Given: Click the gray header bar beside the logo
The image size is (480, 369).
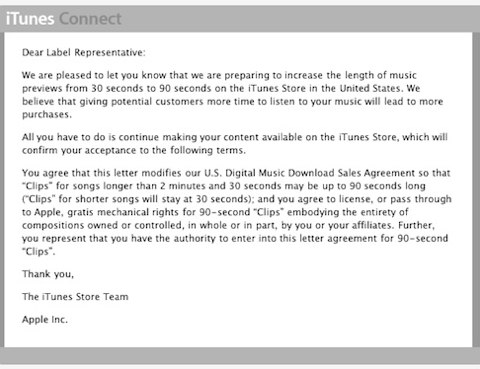Looking at the screenshot, I should tap(300, 19).
